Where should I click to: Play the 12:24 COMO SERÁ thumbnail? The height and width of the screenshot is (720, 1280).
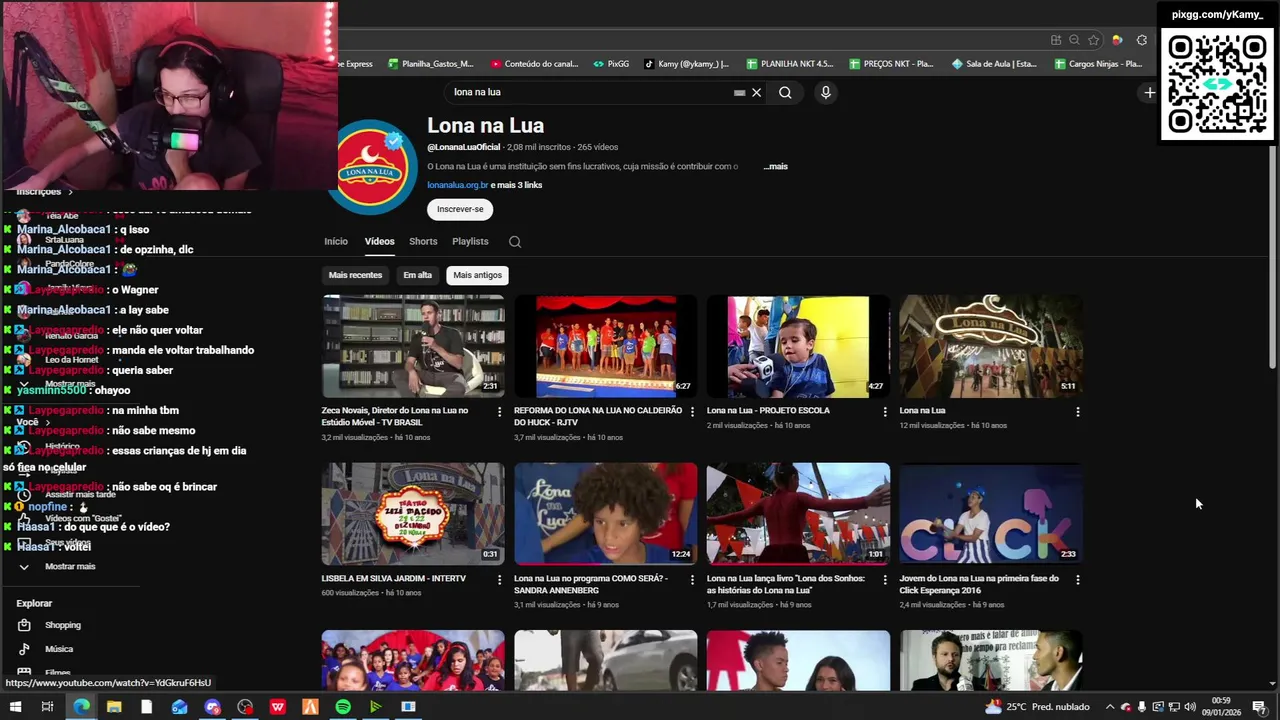click(x=605, y=514)
